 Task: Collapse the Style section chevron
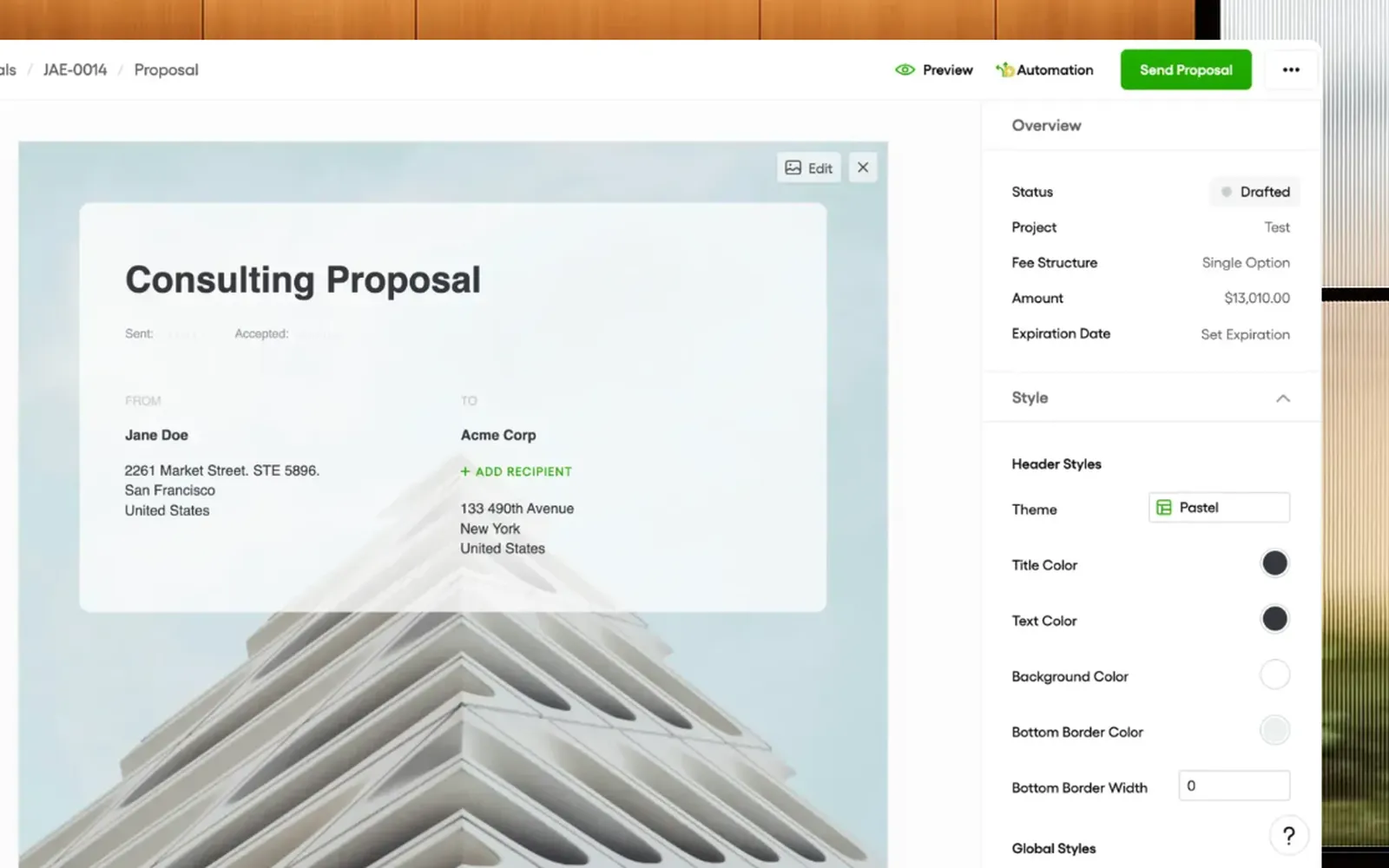pyautogui.click(x=1283, y=398)
